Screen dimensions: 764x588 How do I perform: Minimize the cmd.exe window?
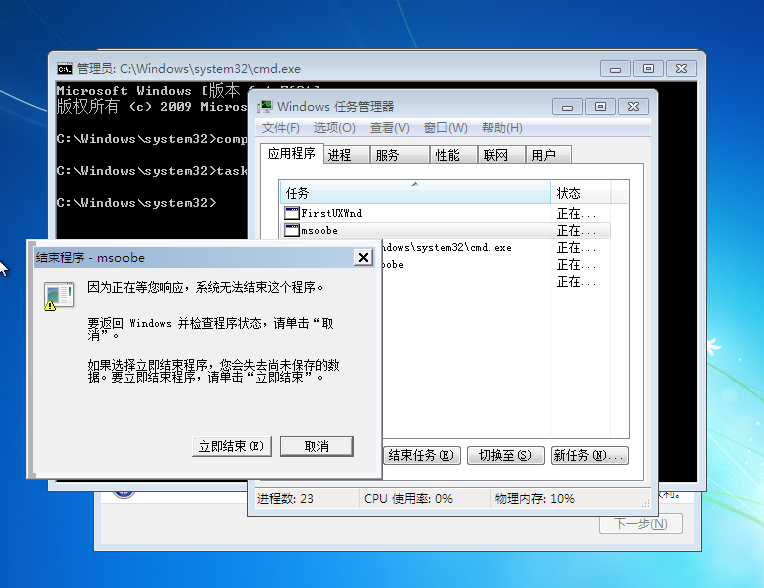tap(615, 69)
